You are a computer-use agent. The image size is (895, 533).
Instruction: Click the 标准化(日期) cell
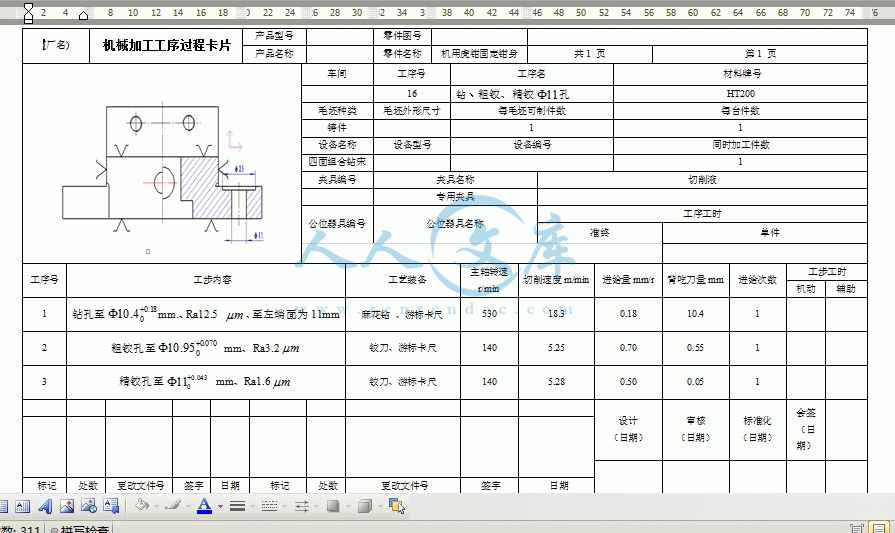[x=757, y=429]
